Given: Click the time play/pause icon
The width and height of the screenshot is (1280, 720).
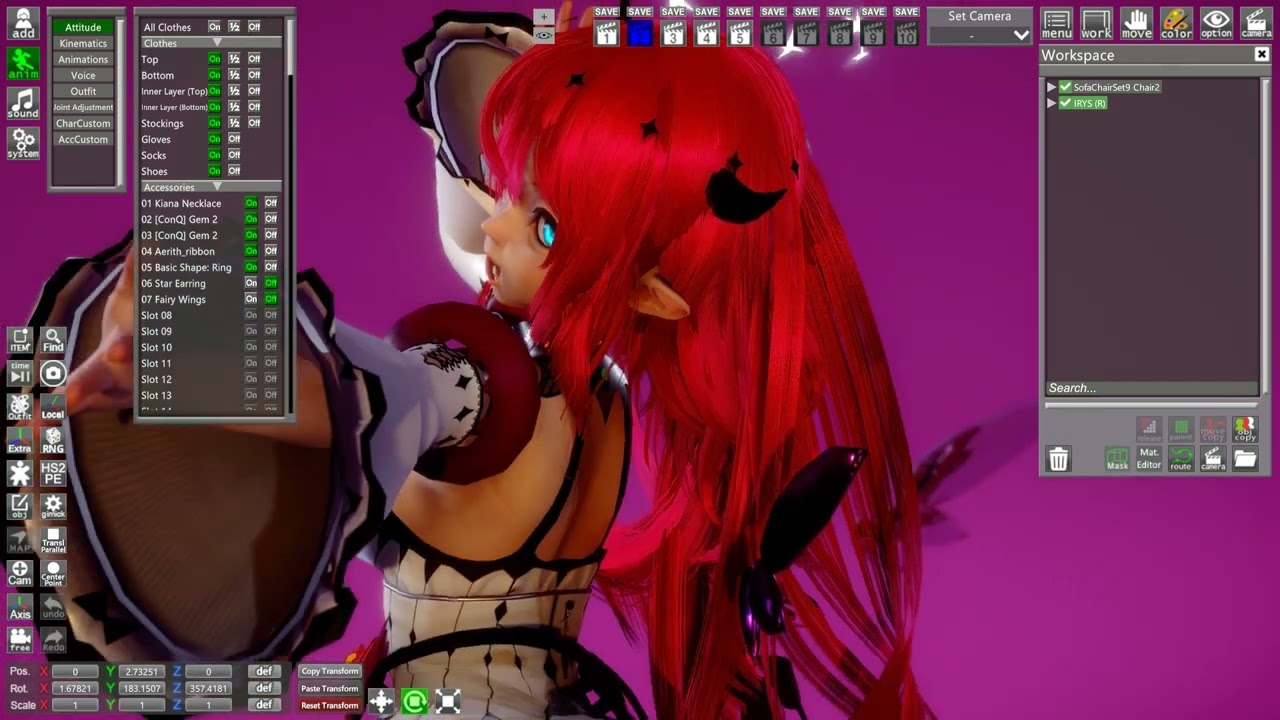Looking at the screenshot, I should [20, 374].
